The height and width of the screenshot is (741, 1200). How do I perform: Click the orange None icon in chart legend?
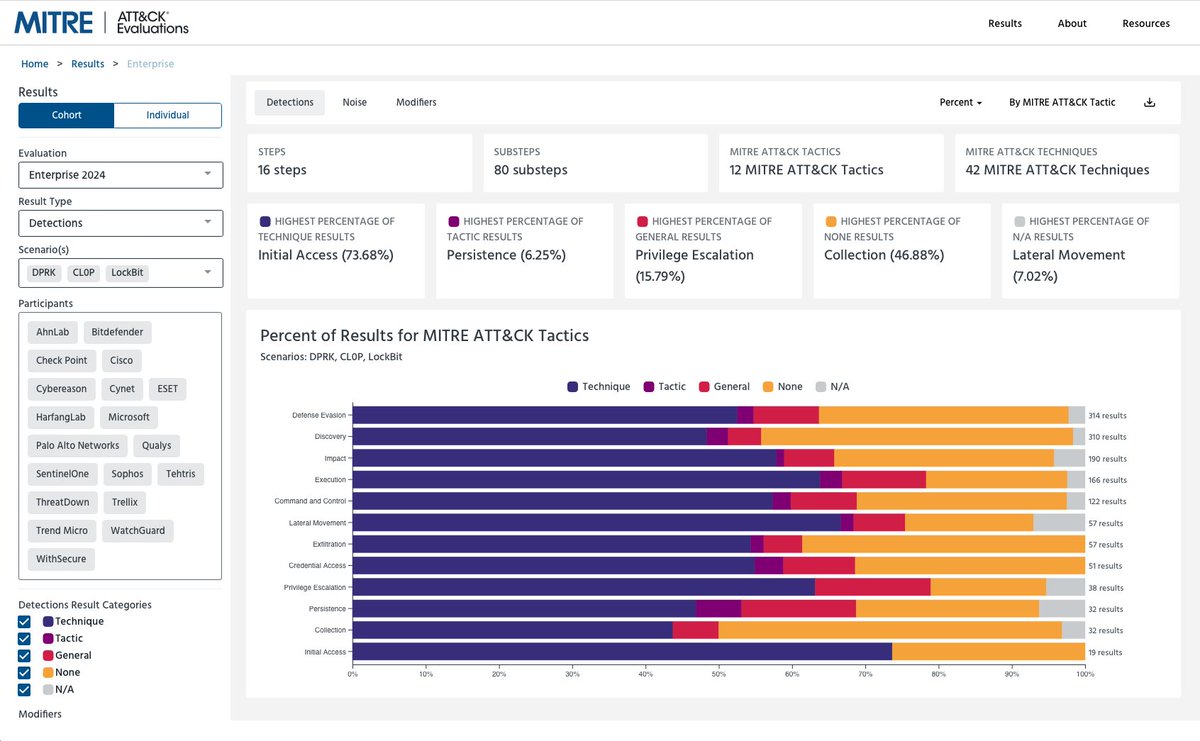768,386
